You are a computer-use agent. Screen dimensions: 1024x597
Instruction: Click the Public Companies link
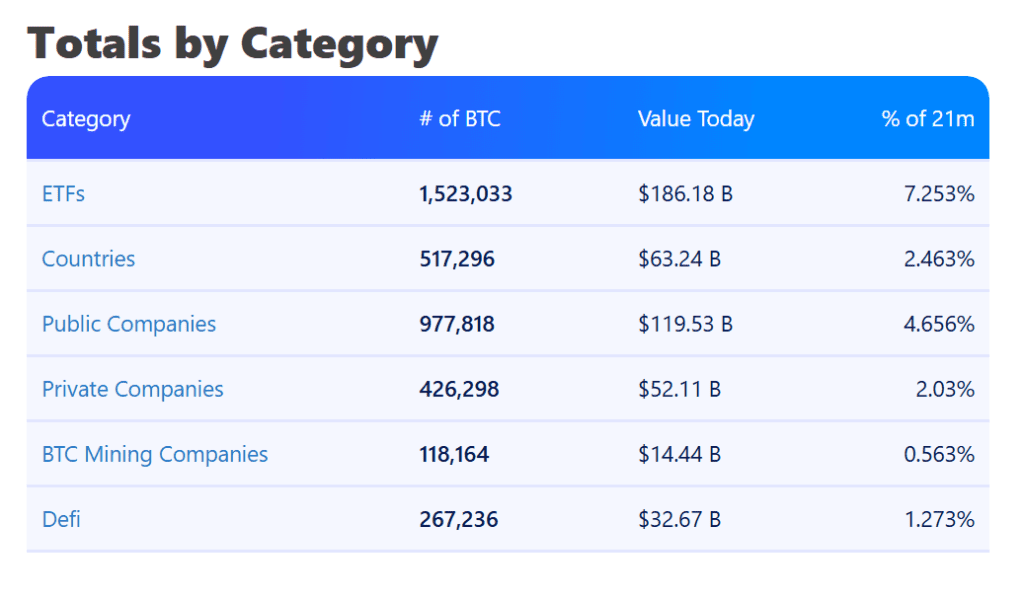click(x=129, y=324)
